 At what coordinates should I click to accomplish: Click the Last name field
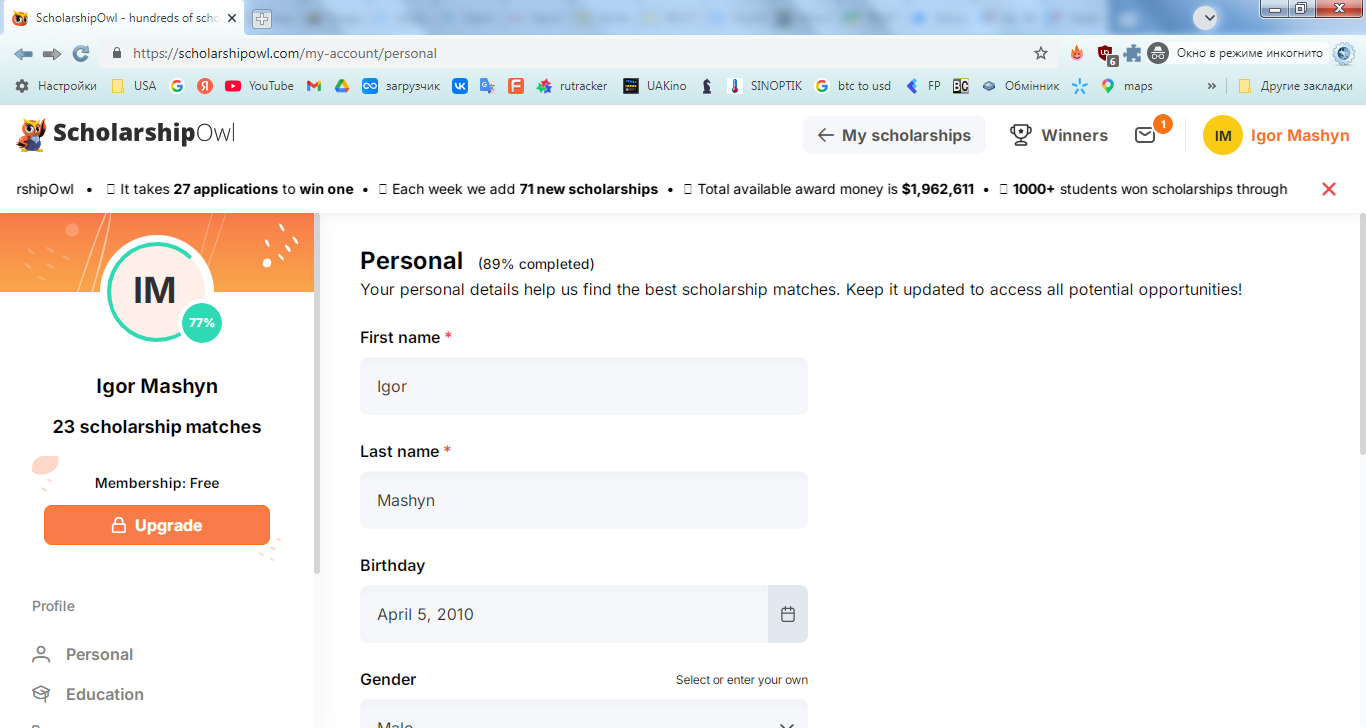[x=584, y=500]
